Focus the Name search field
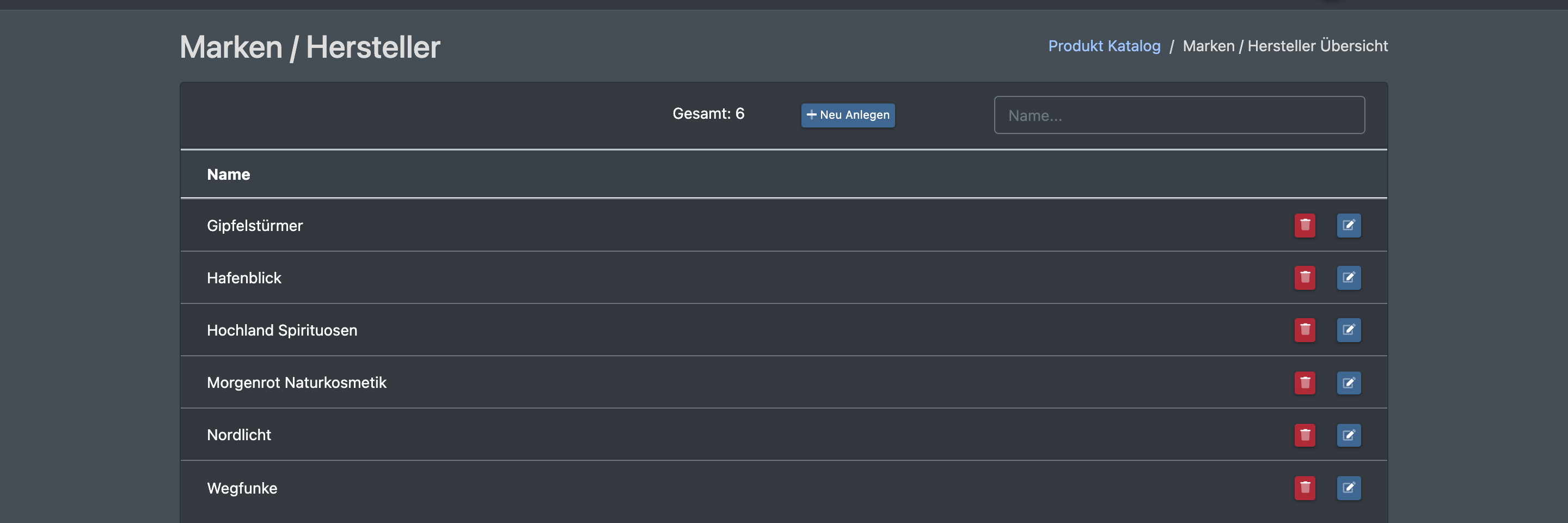 pyautogui.click(x=1179, y=115)
